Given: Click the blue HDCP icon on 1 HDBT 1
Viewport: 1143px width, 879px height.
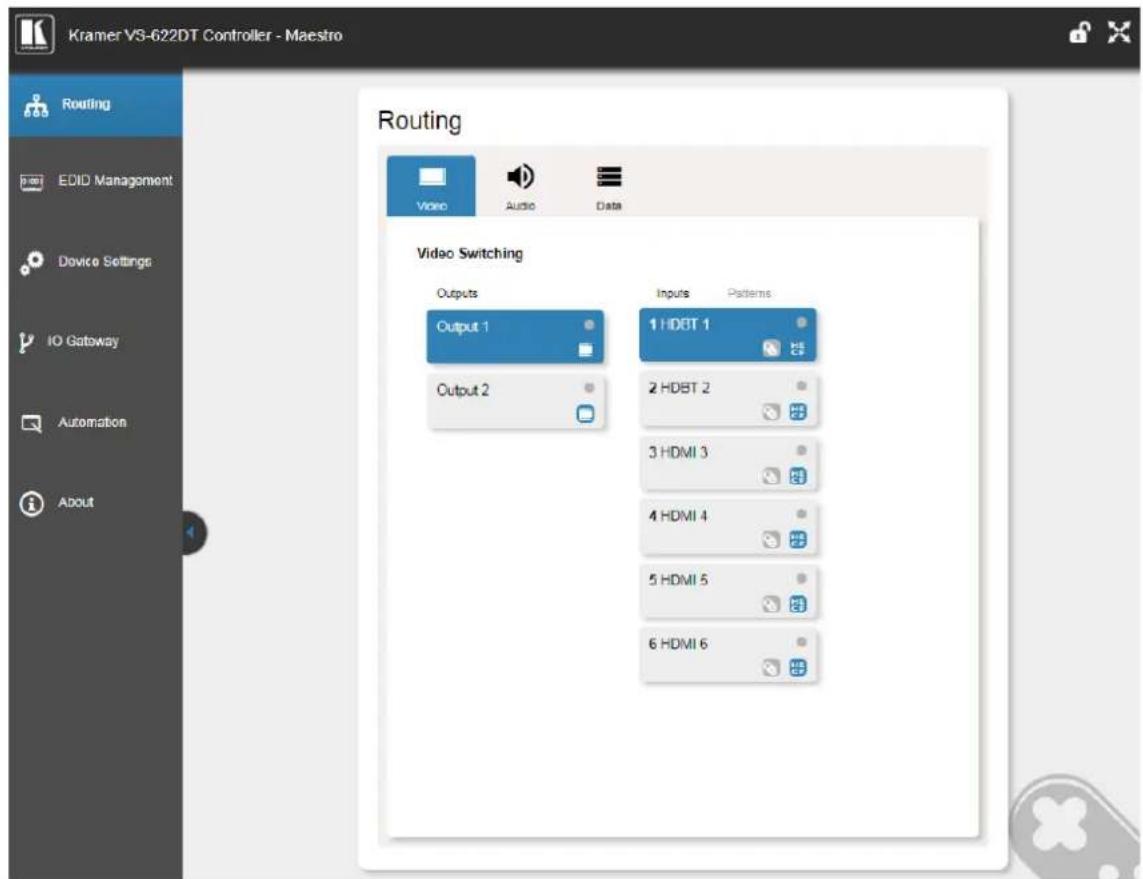Looking at the screenshot, I should click(798, 348).
